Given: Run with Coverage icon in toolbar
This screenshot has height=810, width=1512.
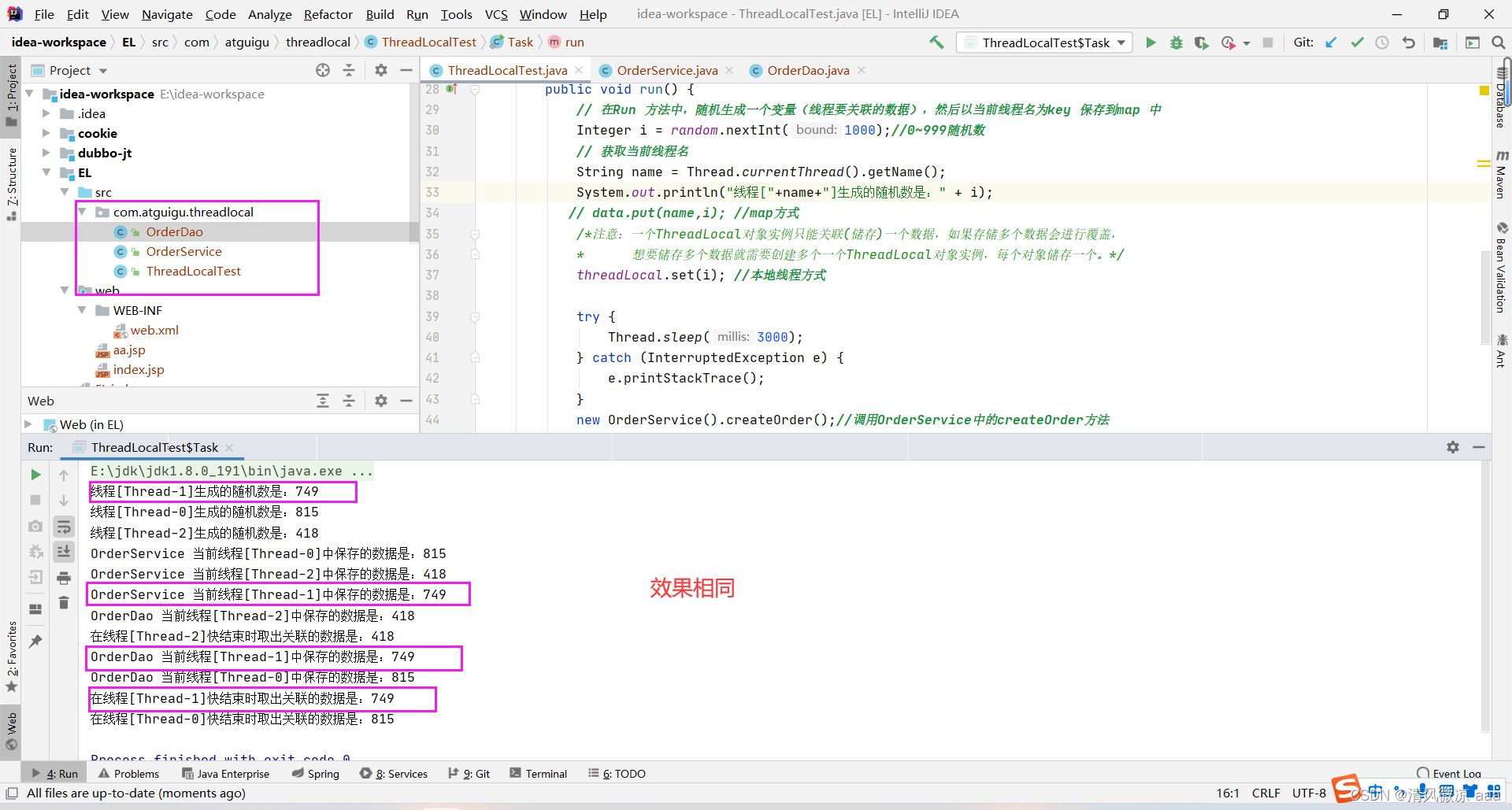Looking at the screenshot, I should click(x=1201, y=43).
